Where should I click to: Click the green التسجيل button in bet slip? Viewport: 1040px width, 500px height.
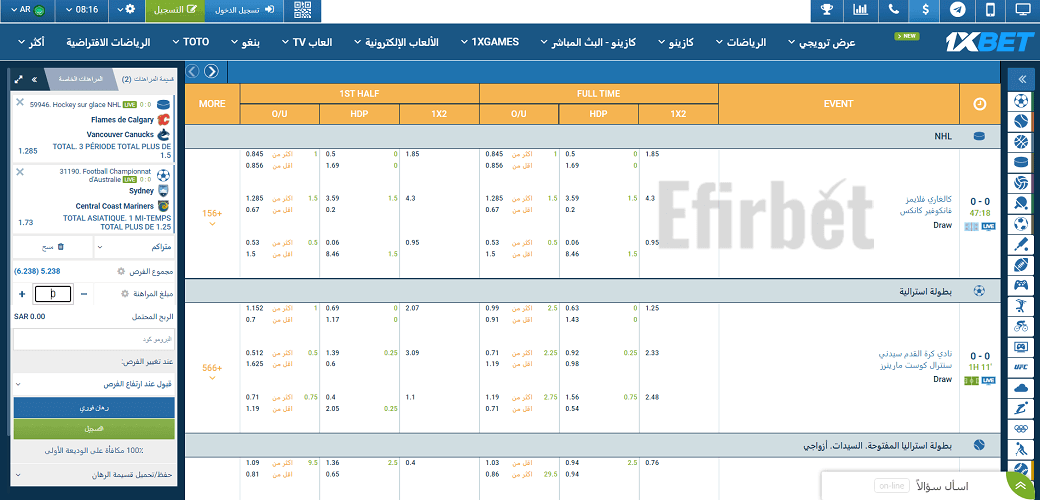pos(94,428)
